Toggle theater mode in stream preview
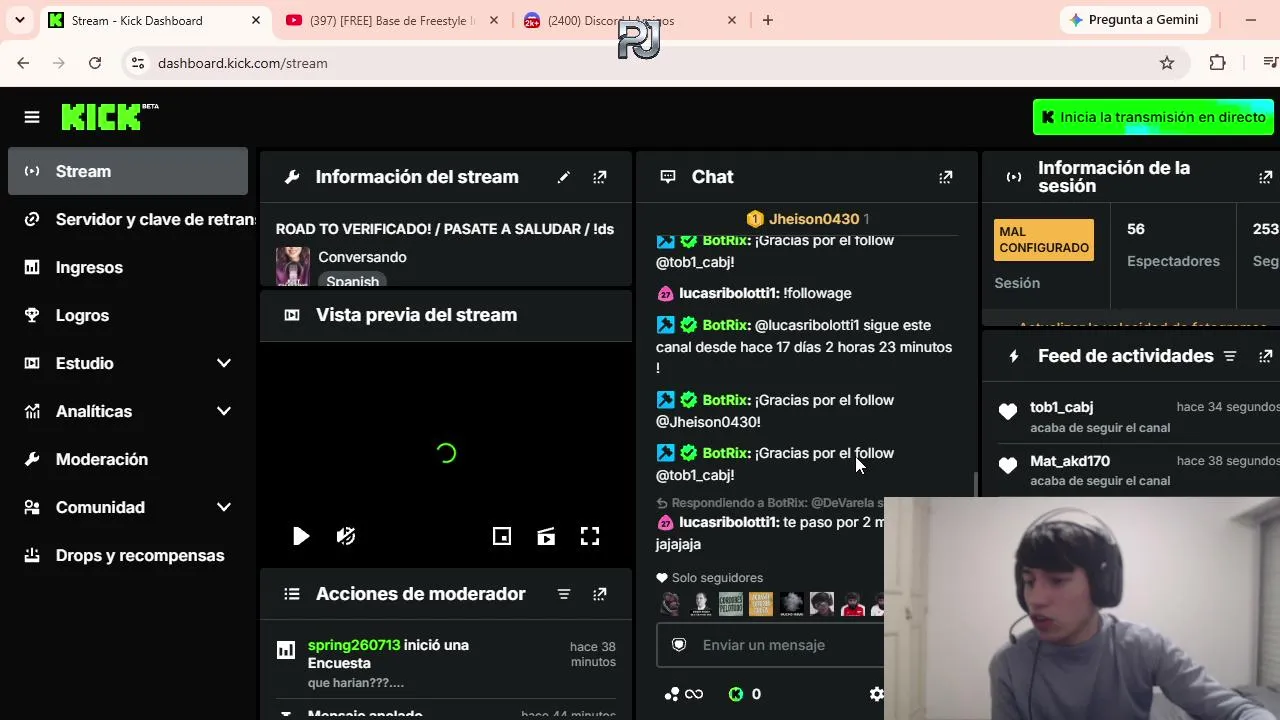Image resolution: width=1280 pixels, height=720 pixels. (546, 536)
